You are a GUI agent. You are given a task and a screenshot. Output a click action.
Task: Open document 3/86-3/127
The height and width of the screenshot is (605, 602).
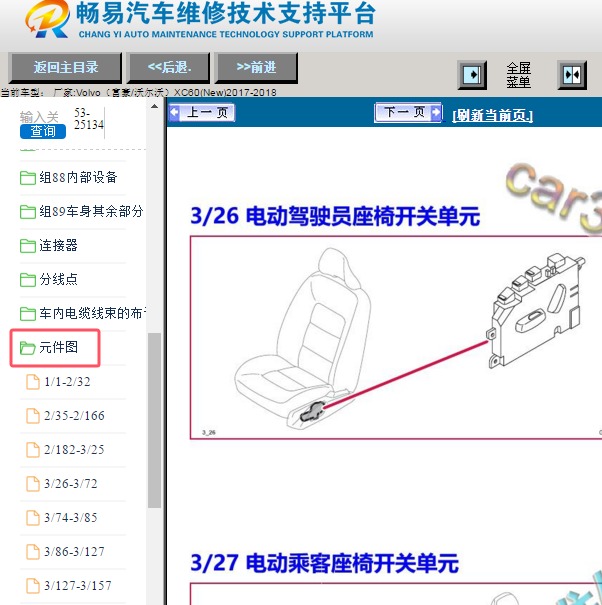(74, 551)
